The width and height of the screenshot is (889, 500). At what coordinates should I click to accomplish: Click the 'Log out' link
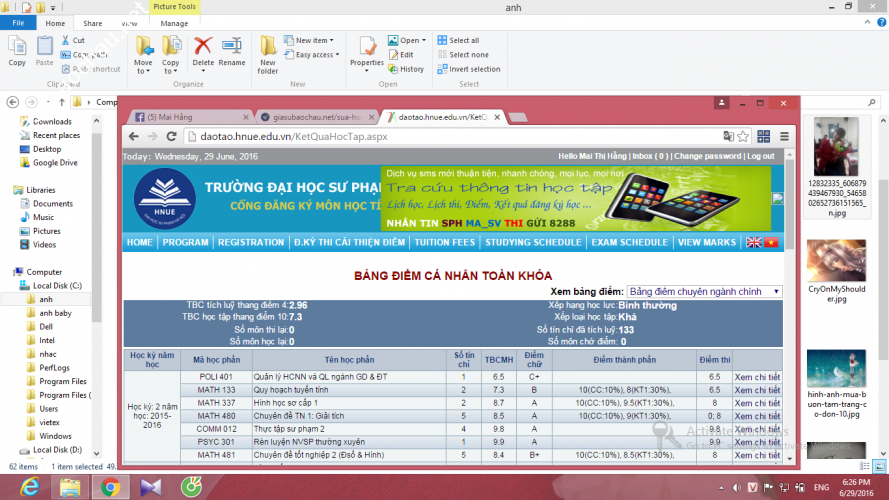click(x=760, y=156)
